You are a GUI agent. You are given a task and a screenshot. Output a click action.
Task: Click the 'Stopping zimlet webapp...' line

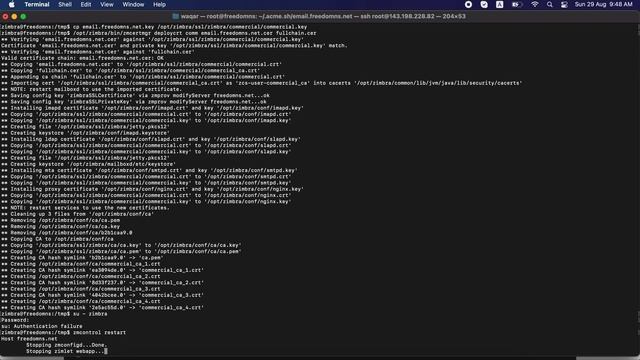pyautogui.click(x=65, y=351)
